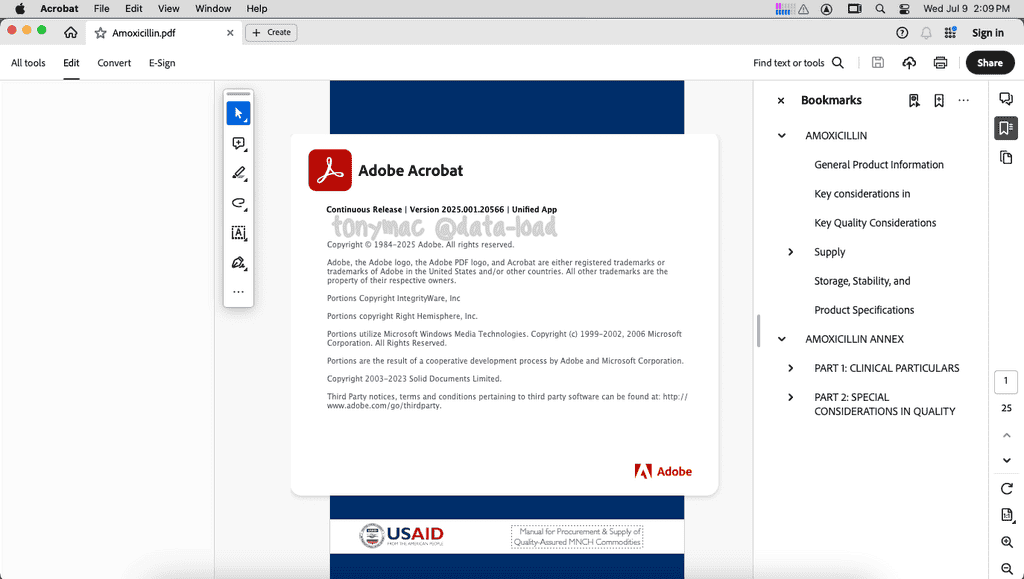Rotate the page clockwise
Image resolution: width=1024 pixels, height=579 pixels.
[x=1006, y=488]
